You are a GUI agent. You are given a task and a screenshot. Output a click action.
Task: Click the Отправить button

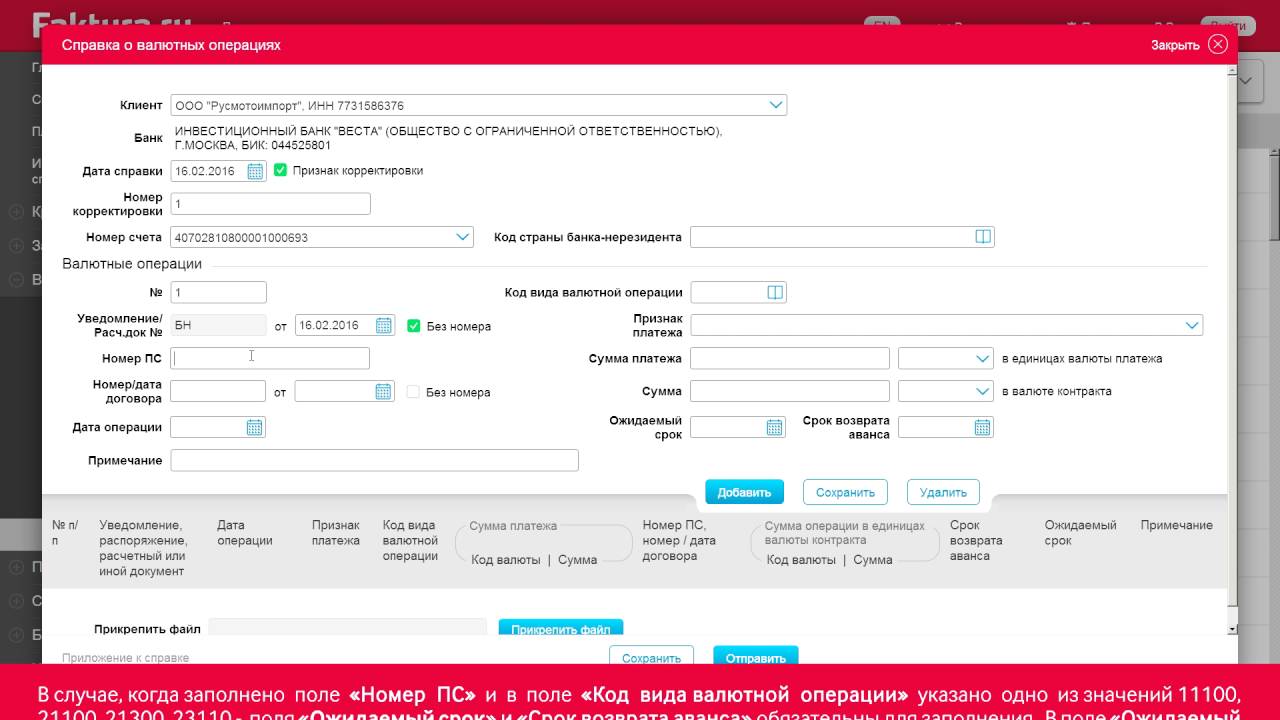756,657
